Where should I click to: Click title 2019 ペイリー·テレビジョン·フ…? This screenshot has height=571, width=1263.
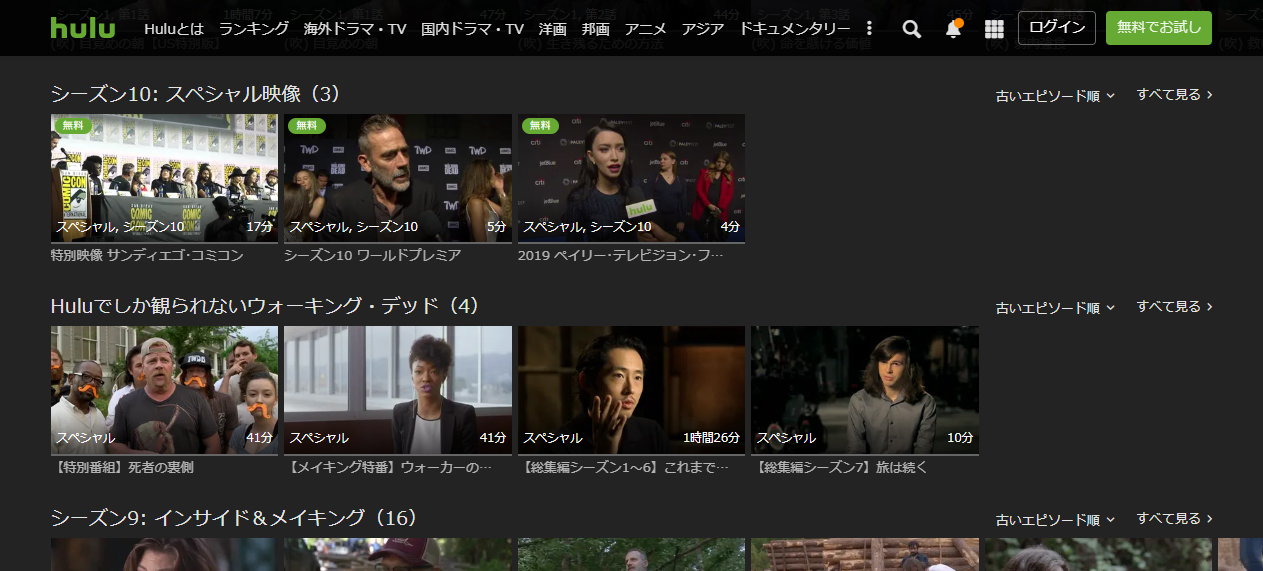coord(620,255)
